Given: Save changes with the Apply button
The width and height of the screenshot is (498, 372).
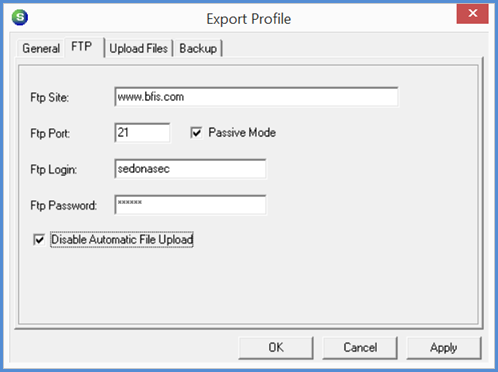Looking at the screenshot, I should [x=444, y=348].
